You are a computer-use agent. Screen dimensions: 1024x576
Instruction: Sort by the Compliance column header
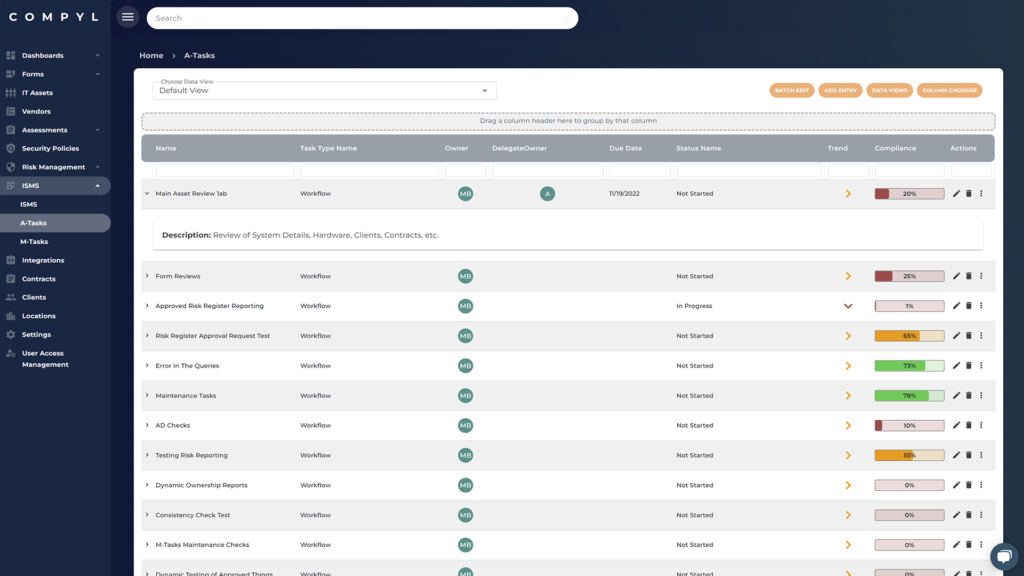[895, 148]
